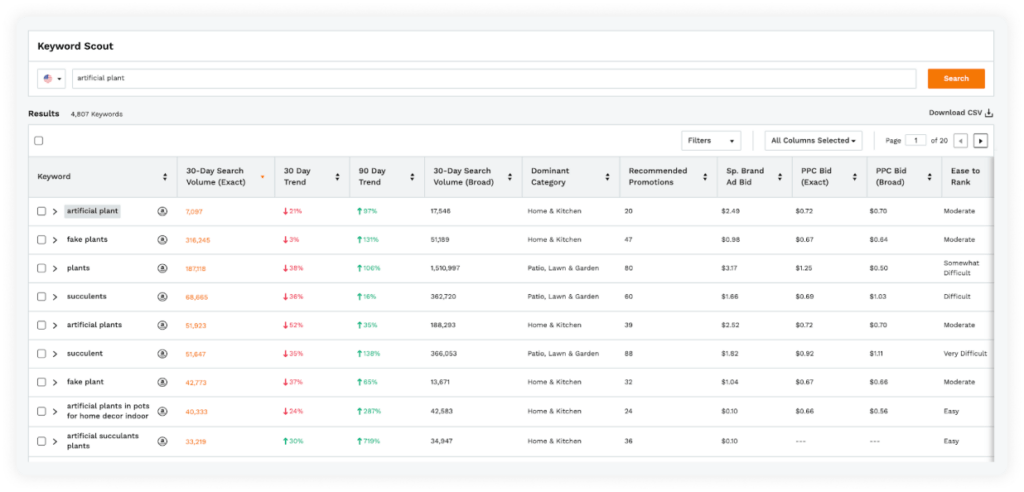The height and width of the screenshot is (492, 1024).
Task: Expand the plants row chevron
Action: (55, 268)
